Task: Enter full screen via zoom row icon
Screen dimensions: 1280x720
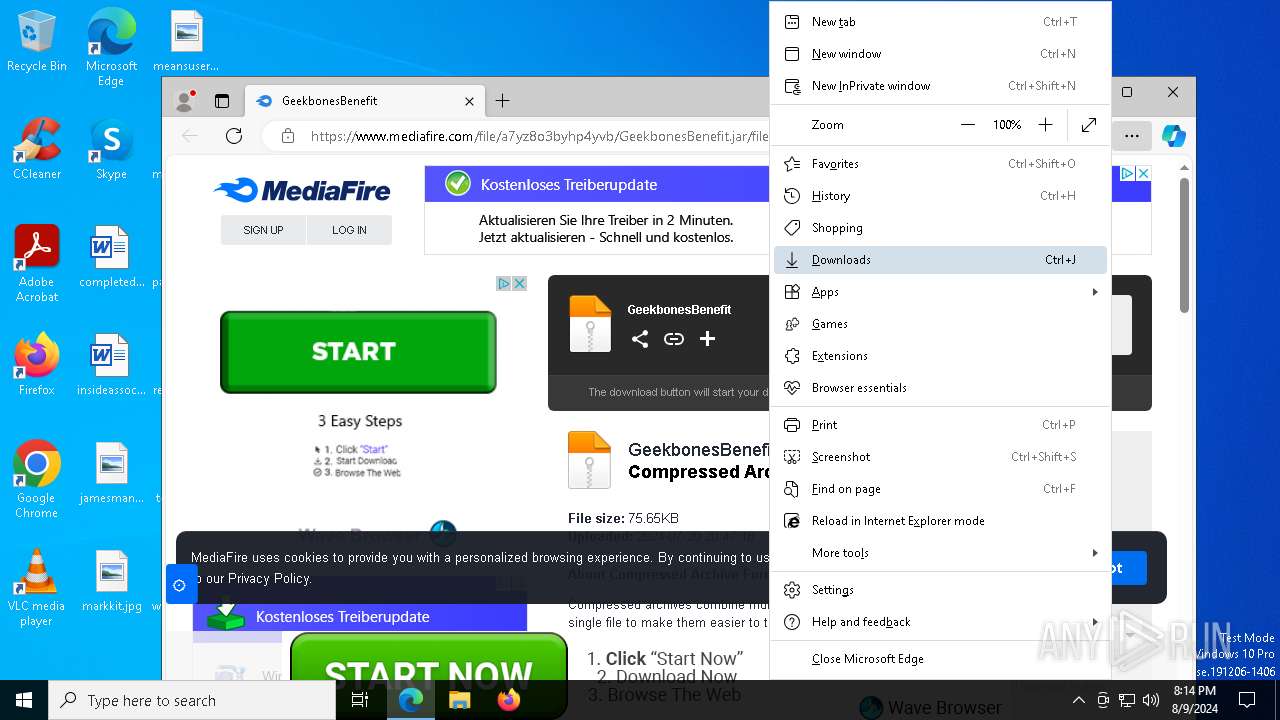Action: (1089, 125)
